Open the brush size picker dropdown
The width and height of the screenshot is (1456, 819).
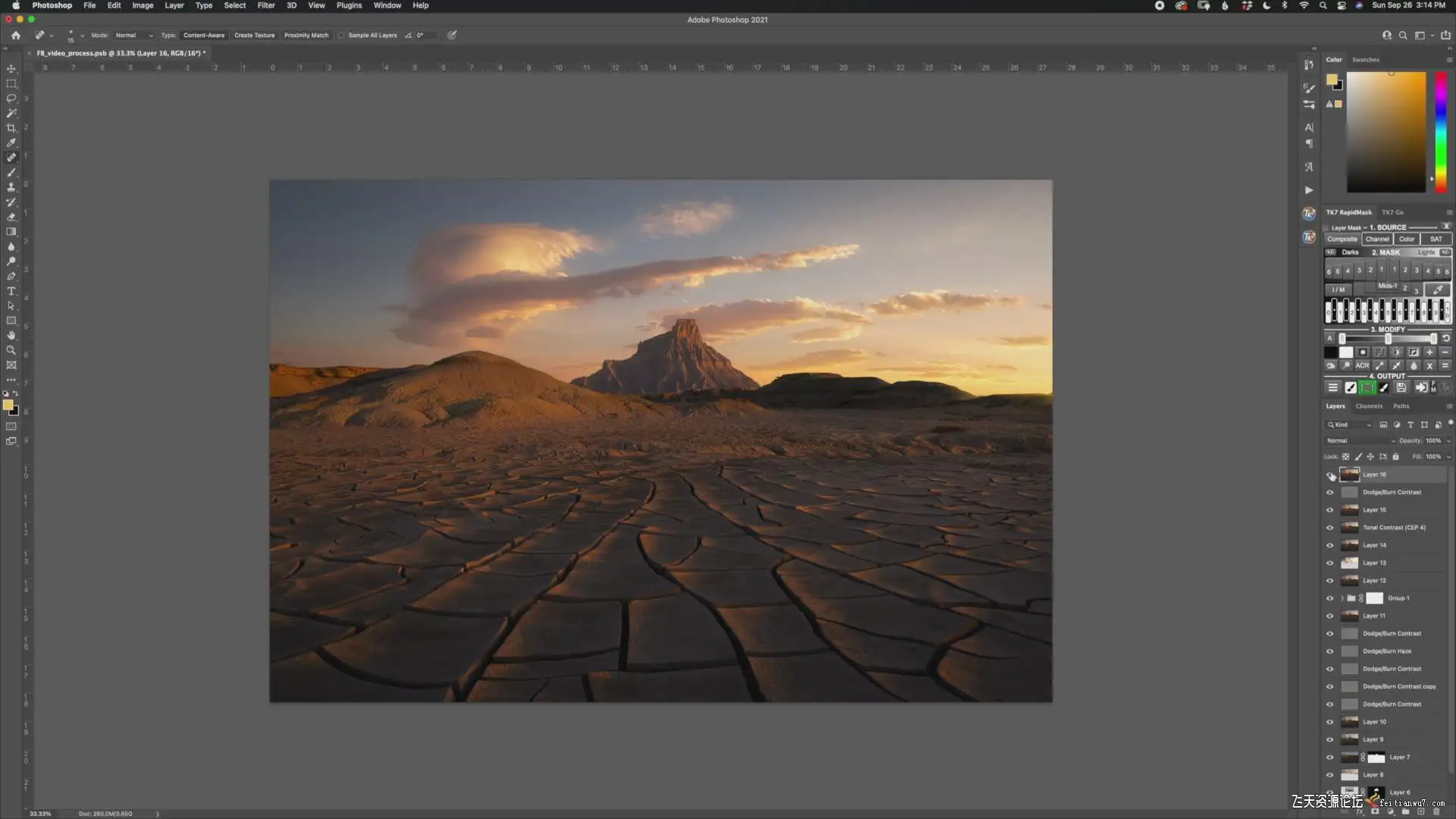pyautogui.click(x=82, y=36)
